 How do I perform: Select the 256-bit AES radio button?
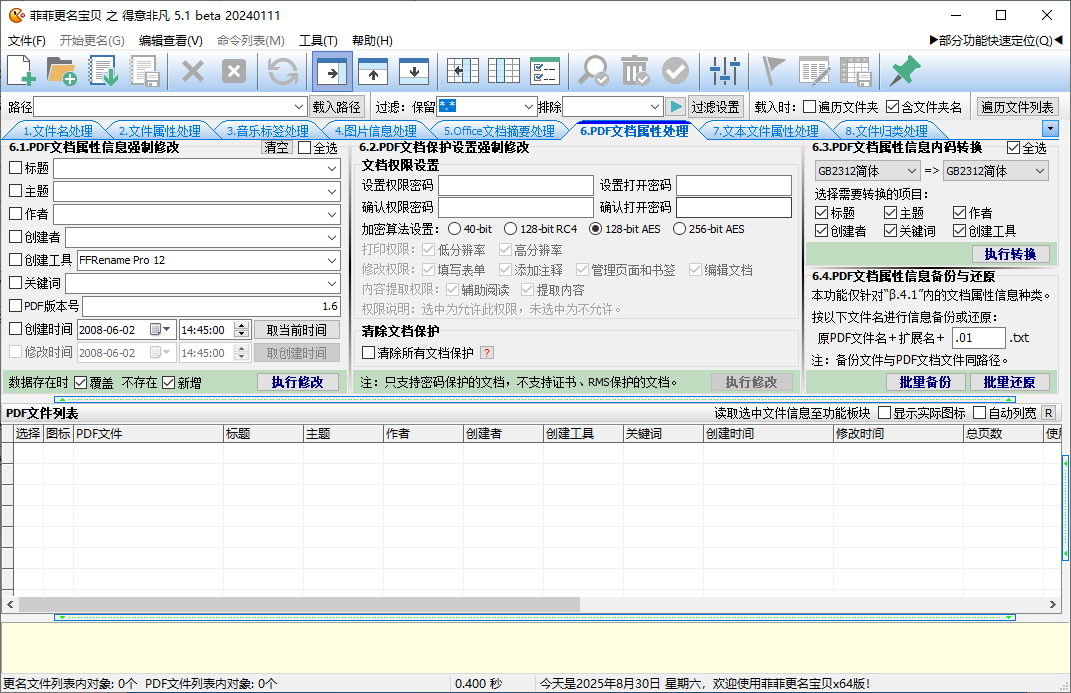tap(680, 229)
